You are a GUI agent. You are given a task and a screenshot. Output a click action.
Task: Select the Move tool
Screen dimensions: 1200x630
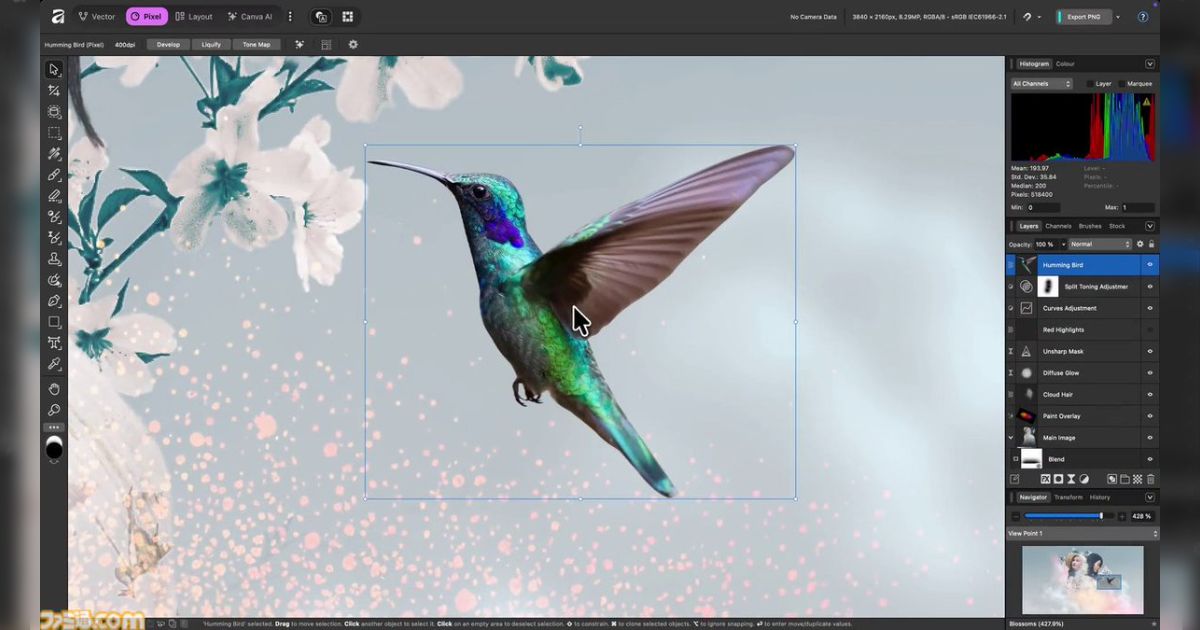click(55, 69)
